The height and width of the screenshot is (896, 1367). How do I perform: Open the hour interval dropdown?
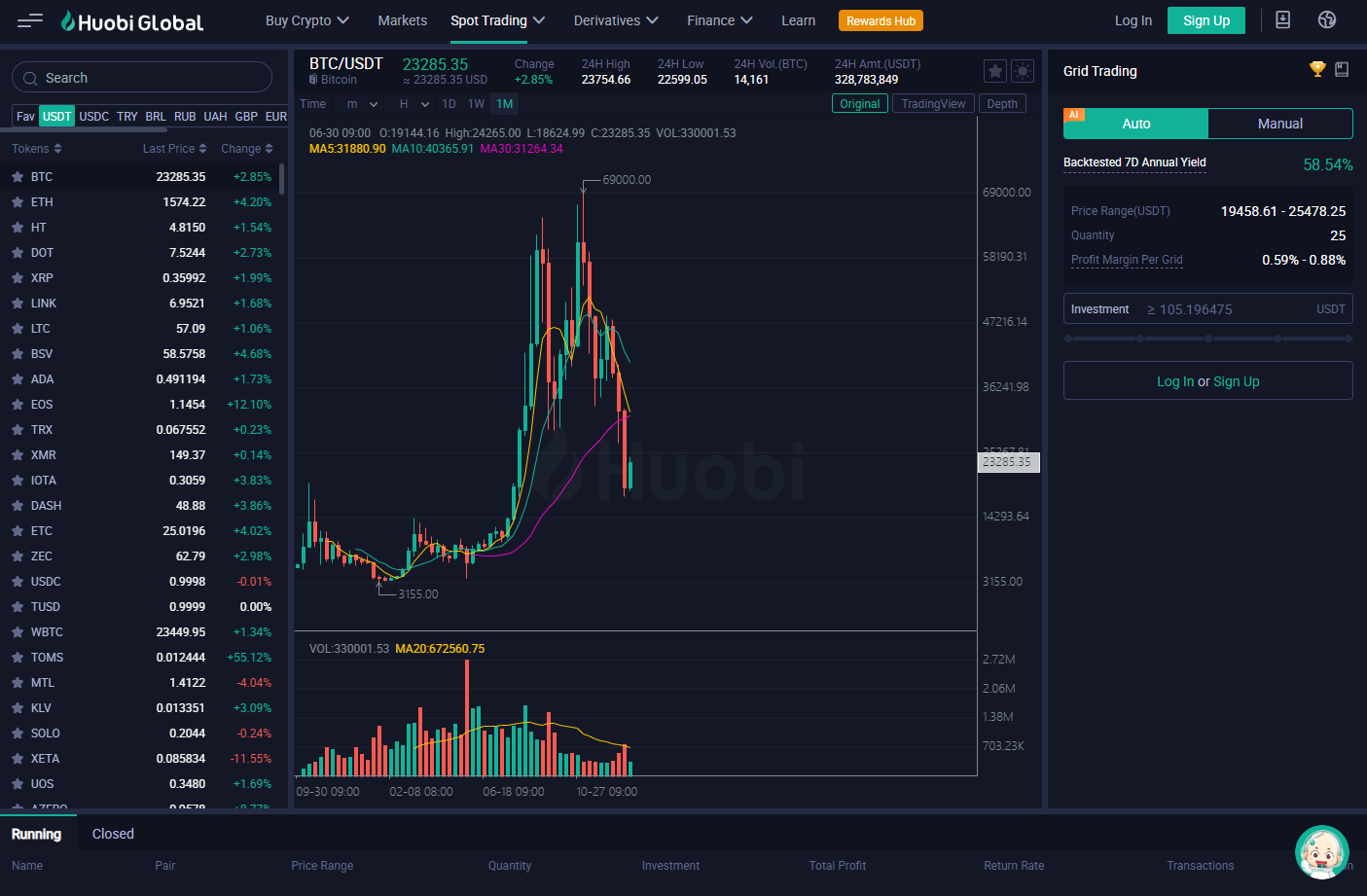(414, 104)
